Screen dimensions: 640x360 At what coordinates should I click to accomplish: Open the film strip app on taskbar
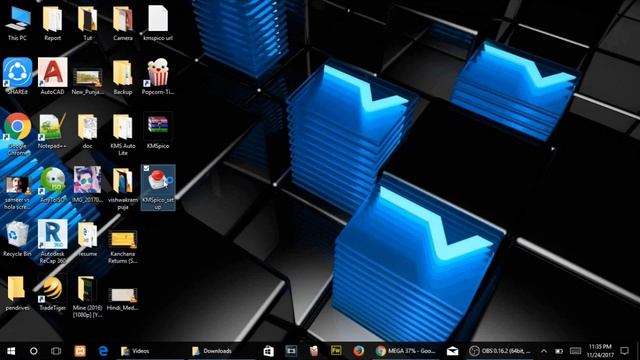click(x=291, y=351)
